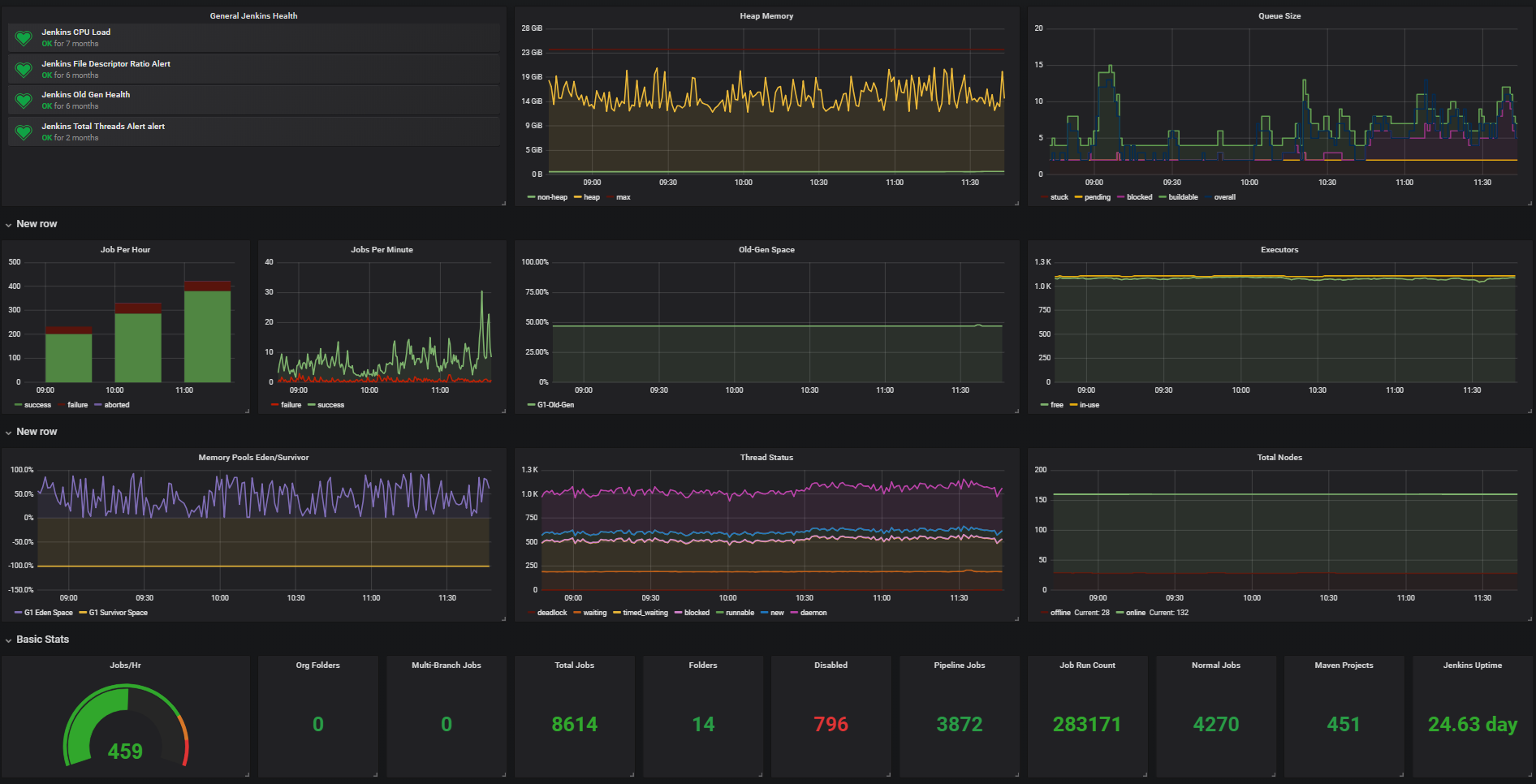Viewport: 1536px width, 784px height.
Task: Click the resize handle of Total Nodes panel
Action: [1529, 618]
